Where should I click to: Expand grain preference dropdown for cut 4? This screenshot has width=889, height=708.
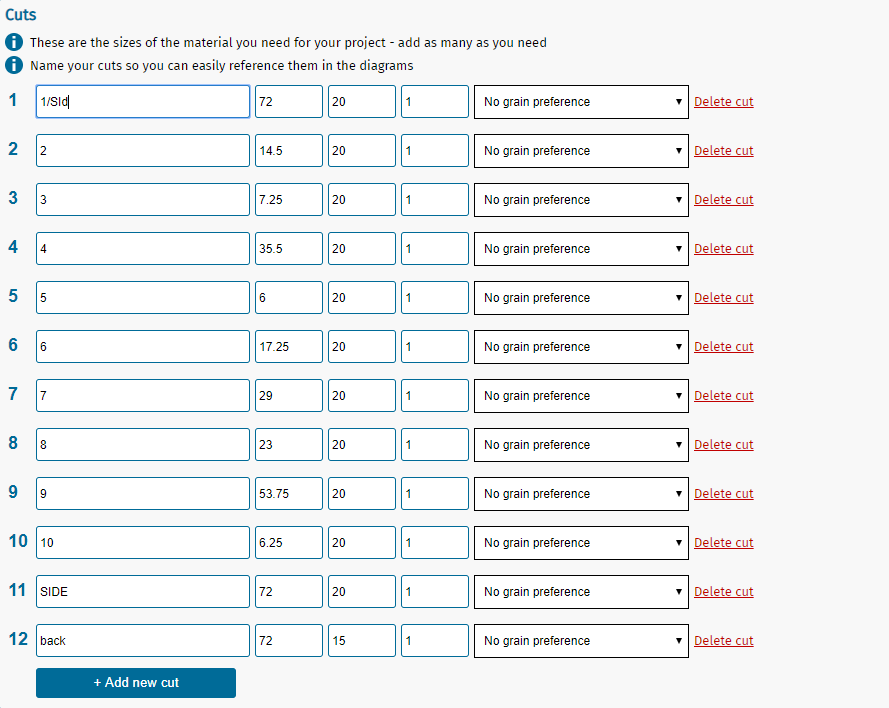(580, 249)
